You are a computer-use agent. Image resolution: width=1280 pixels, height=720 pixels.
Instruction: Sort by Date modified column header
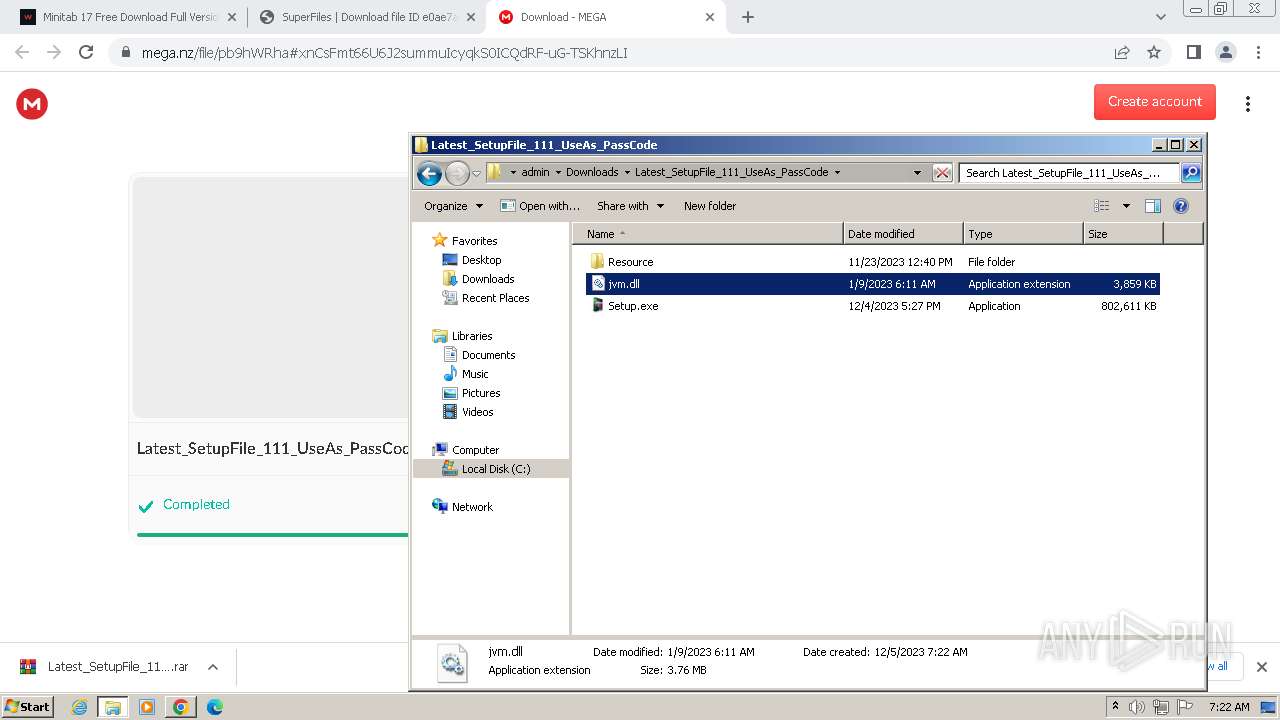[903, 234]
